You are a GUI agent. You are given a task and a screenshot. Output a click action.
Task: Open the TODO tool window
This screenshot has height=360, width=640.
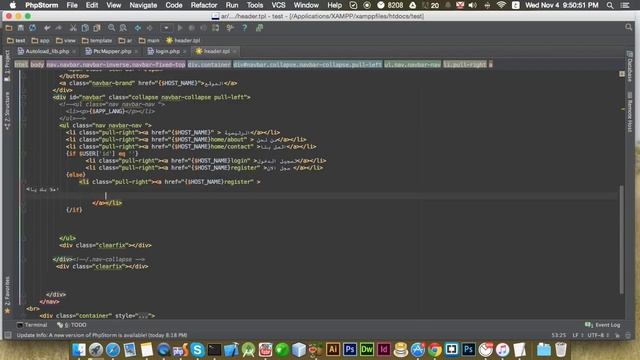point(72,325)
